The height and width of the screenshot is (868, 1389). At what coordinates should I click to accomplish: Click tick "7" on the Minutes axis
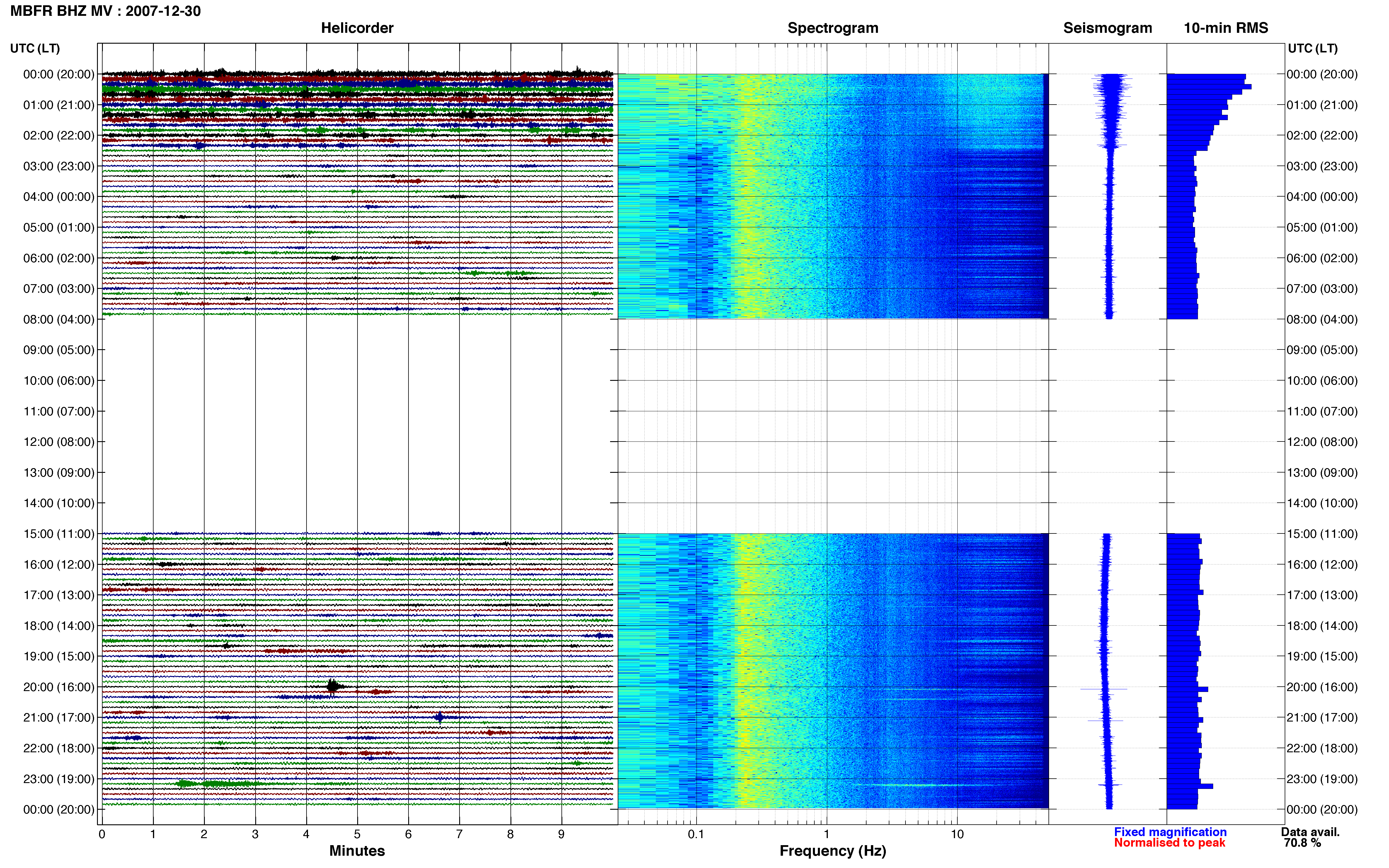pyautogui.click(x=459, y=834)
